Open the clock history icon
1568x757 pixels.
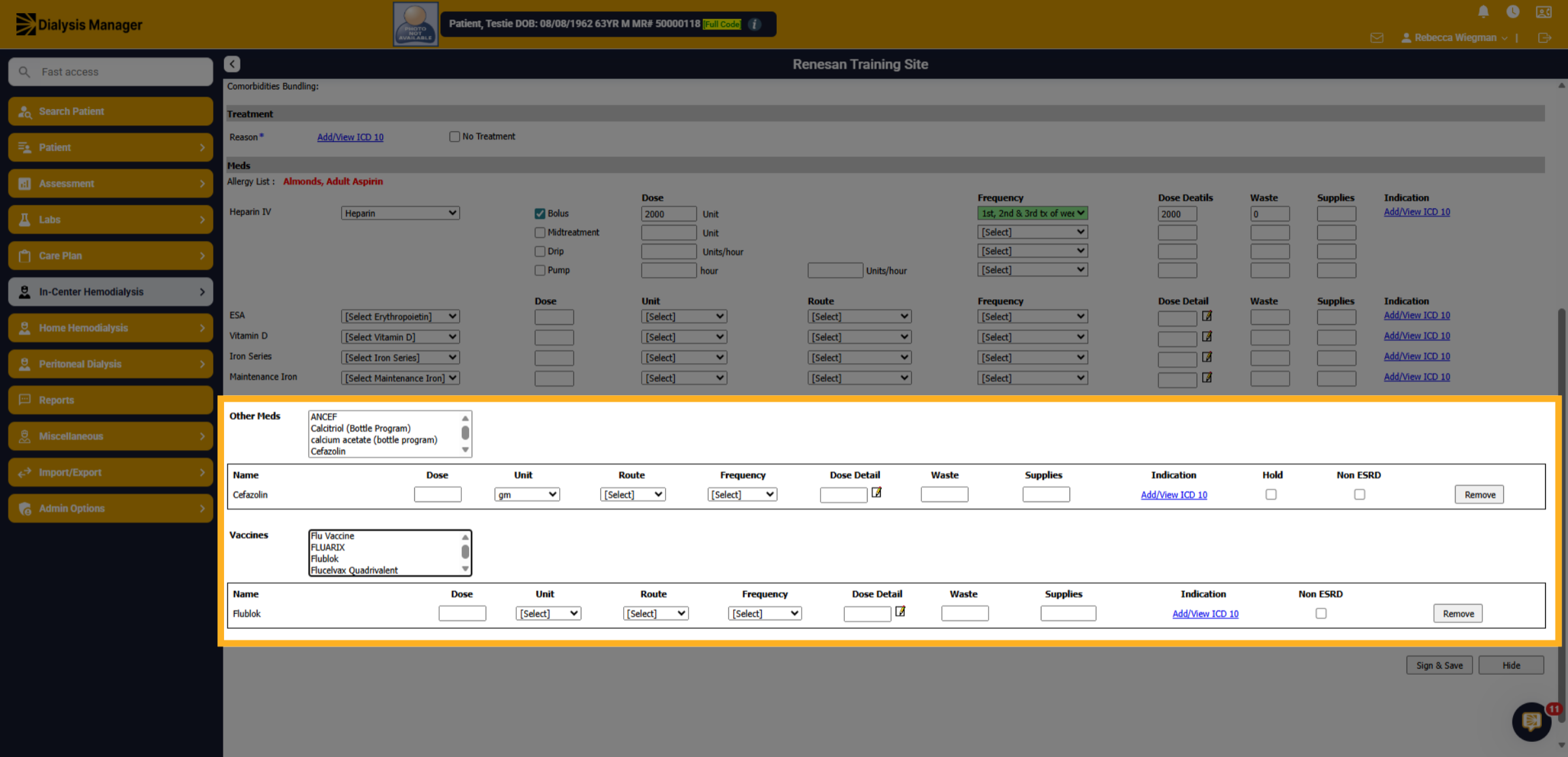click(x=1512, y=12)
